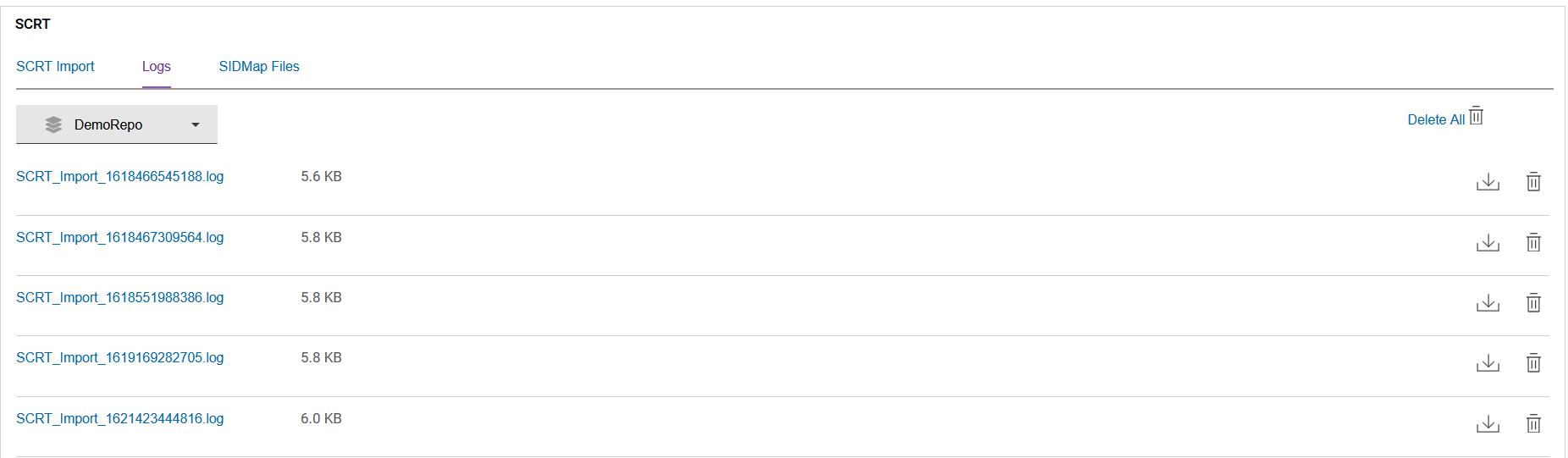
Task: Click the Delete All trash icon
Action: pyautogui.click(x=1477, y=116)
